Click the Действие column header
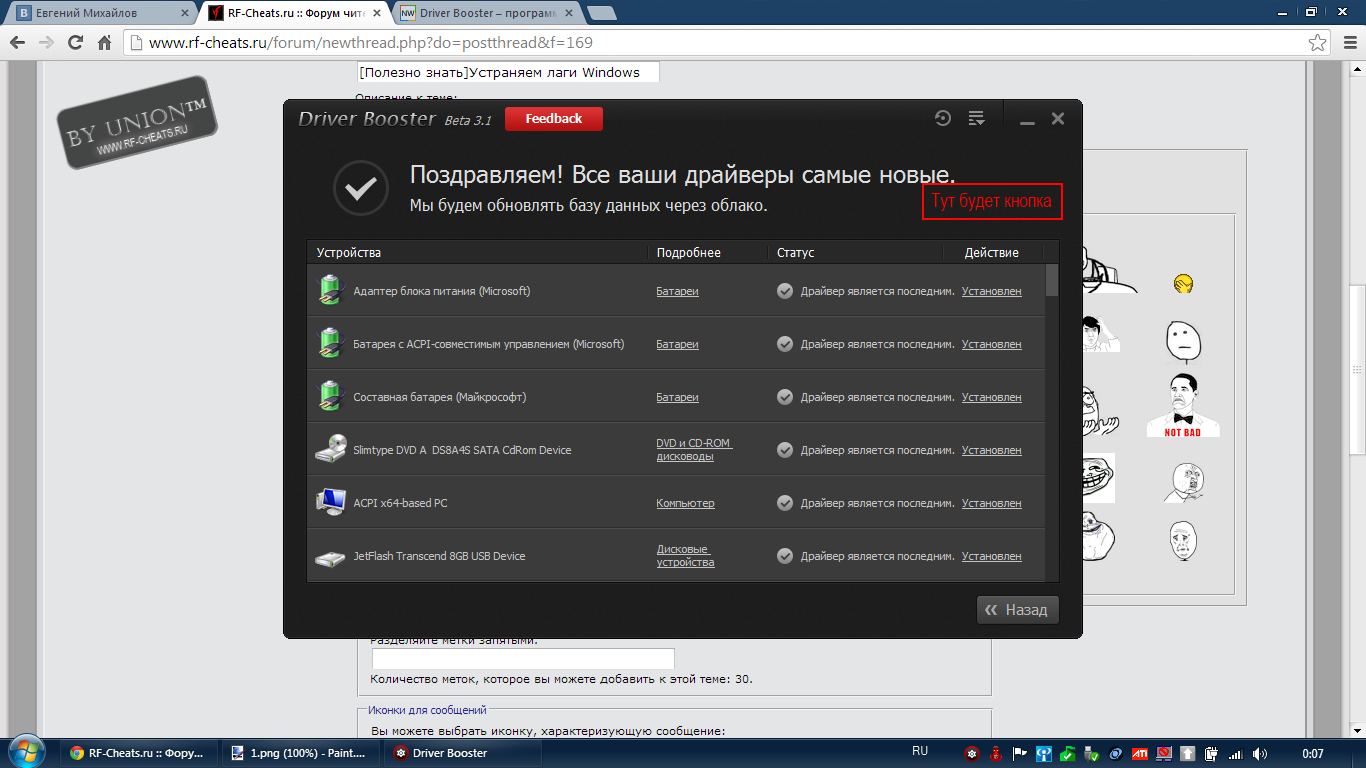Viewport: 1366px width, 768px height. click(992, 253)
